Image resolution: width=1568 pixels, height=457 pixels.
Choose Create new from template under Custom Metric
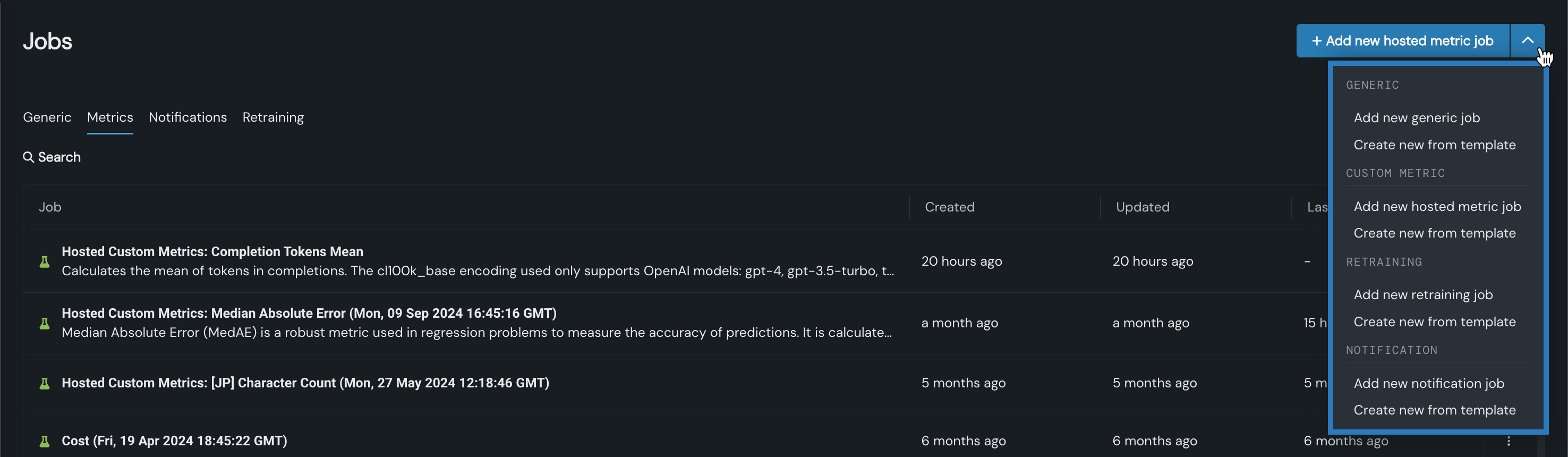click(1434, 233)
